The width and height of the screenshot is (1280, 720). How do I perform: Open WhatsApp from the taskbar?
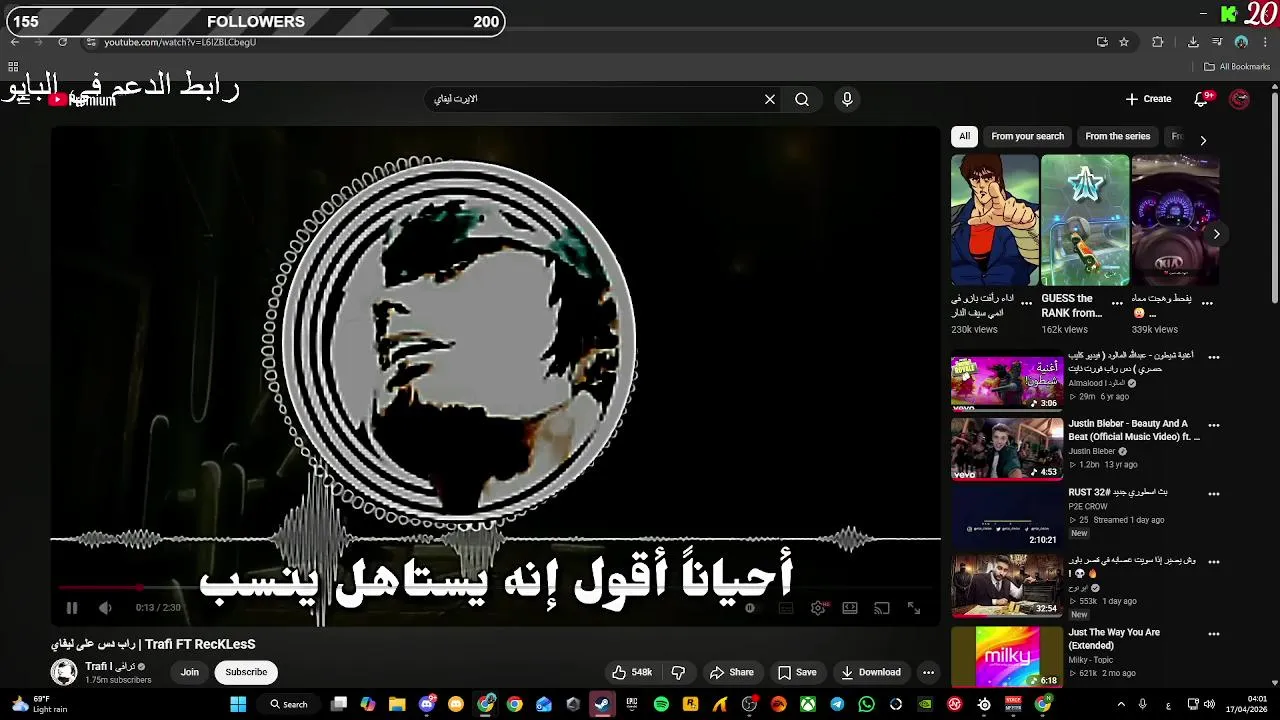pos(866,704)
